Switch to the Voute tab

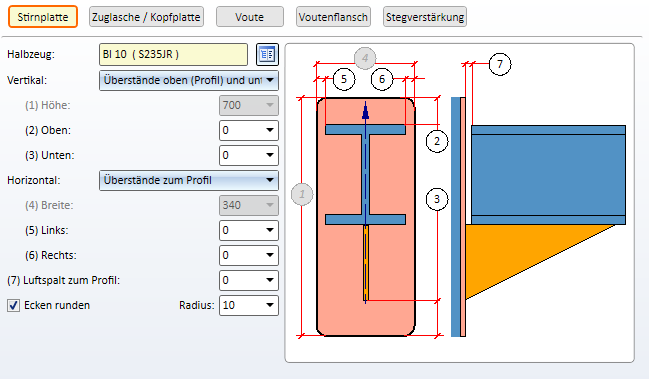(250, 17)
